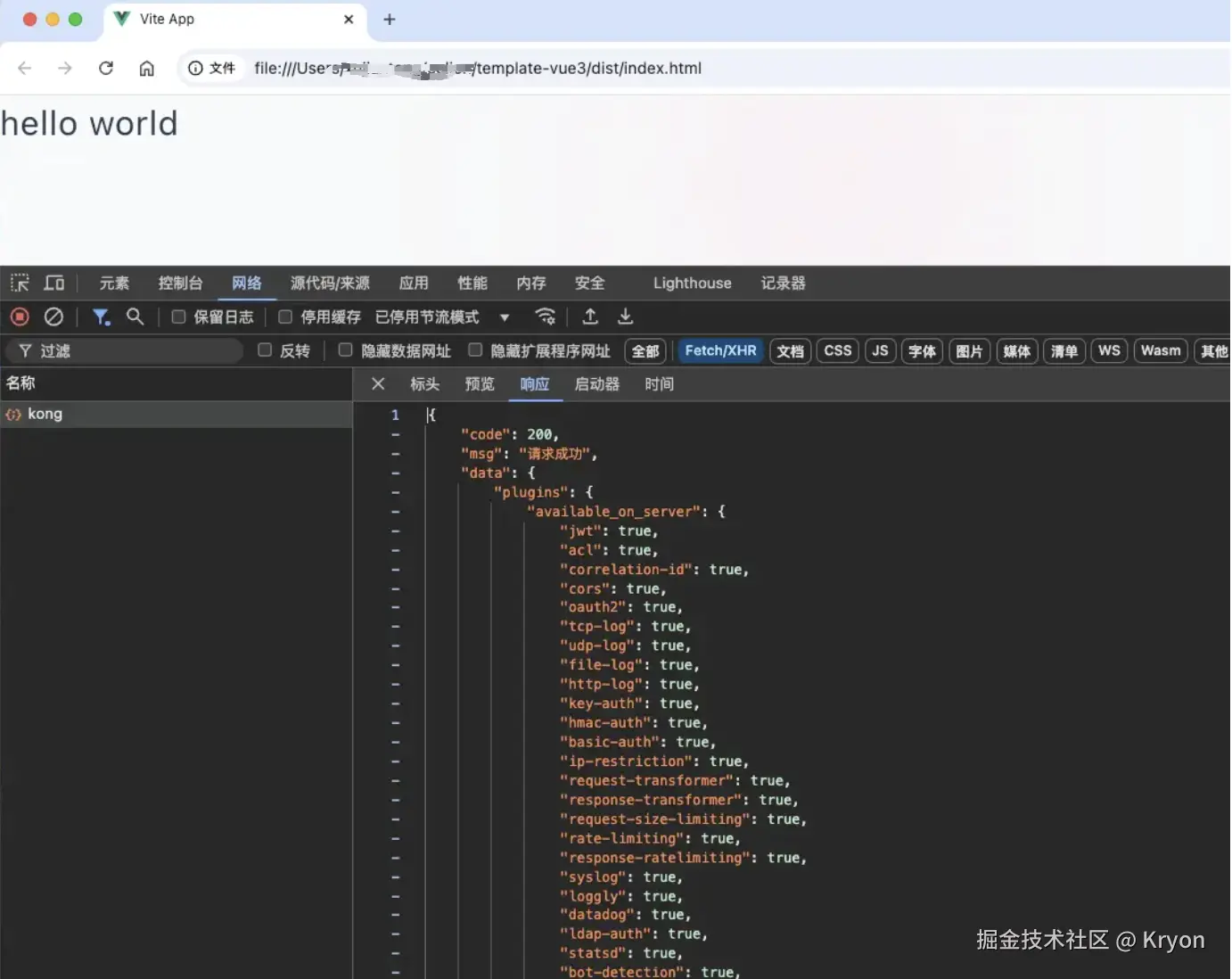Image resolution: width=1232 pixels, height=979 pixels.
Task: Collapse the "available_on_server" object
Action: click(x=395, y=512)
